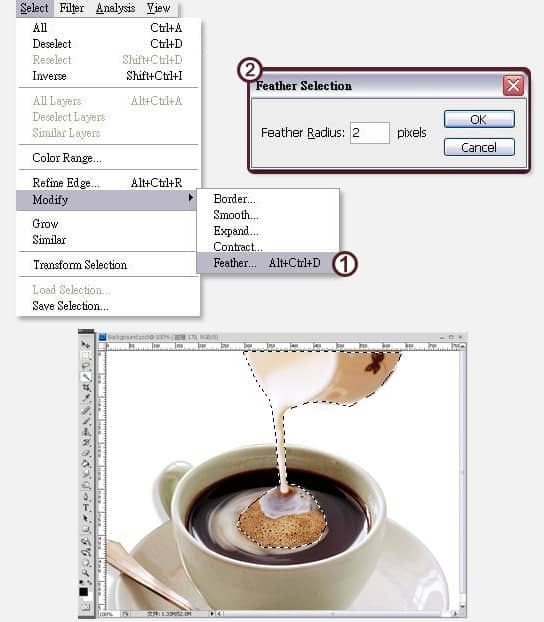The image size is (544, 622).
Task: Click the black foreground color swatch
Action: pyautogui.click(x=83, y=591)
